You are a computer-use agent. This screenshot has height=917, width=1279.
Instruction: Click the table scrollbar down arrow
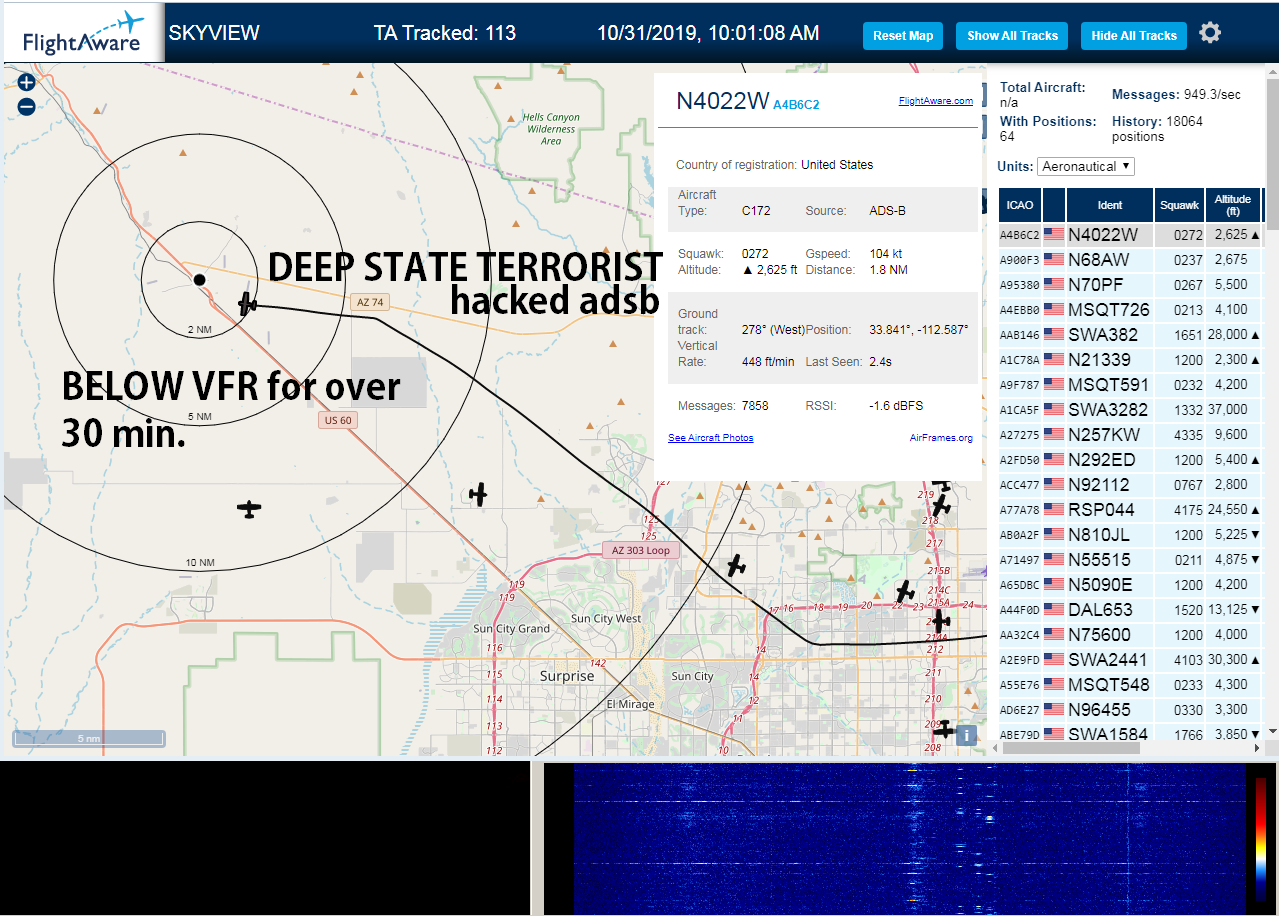[x=1272, y=731]
